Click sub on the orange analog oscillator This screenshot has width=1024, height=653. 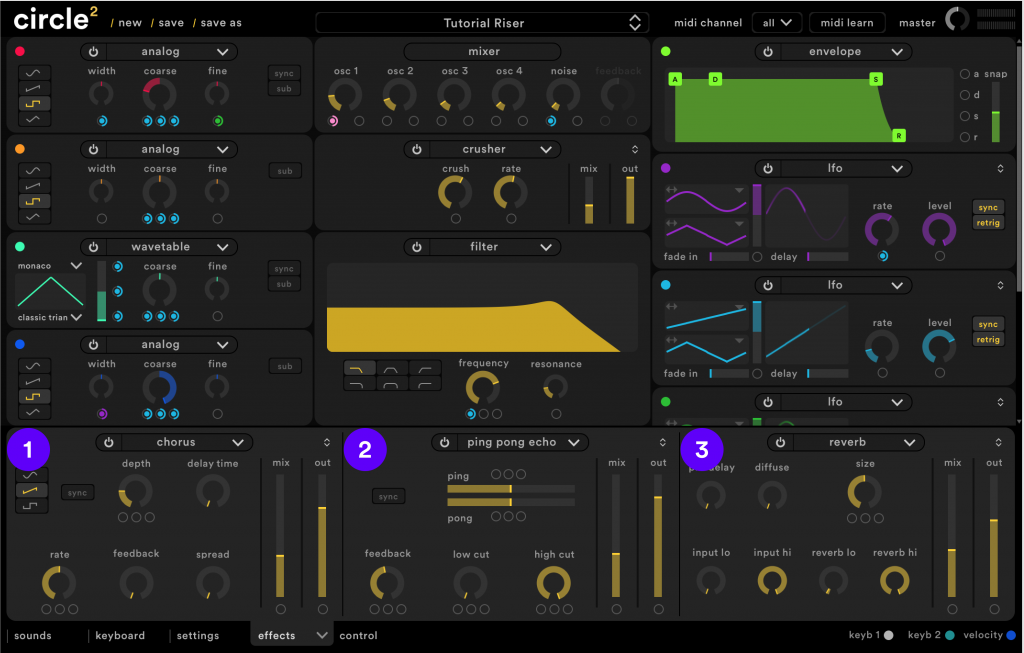coord(285,171)
